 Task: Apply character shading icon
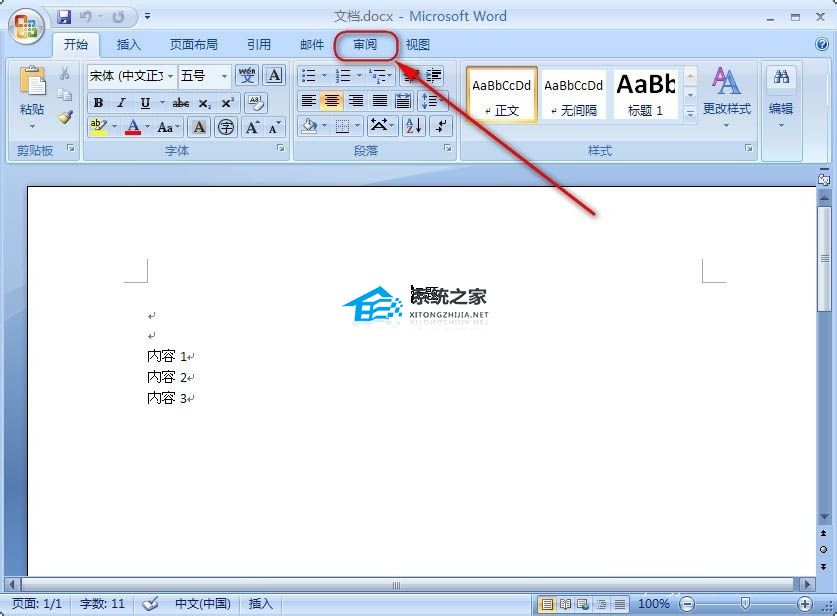point(199,127)
